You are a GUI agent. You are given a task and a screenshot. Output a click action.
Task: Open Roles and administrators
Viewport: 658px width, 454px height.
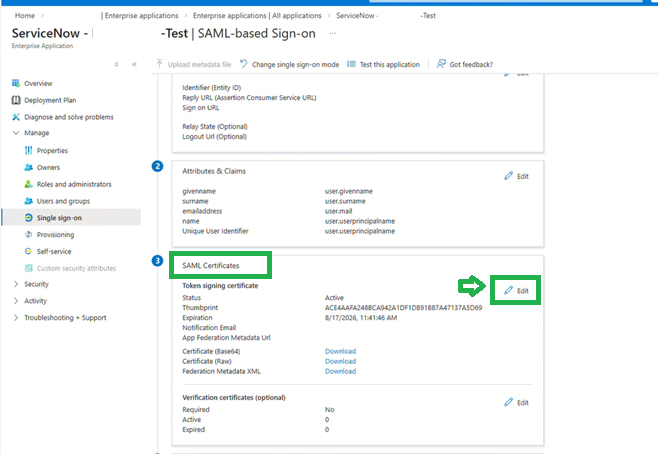coord(74,184)
